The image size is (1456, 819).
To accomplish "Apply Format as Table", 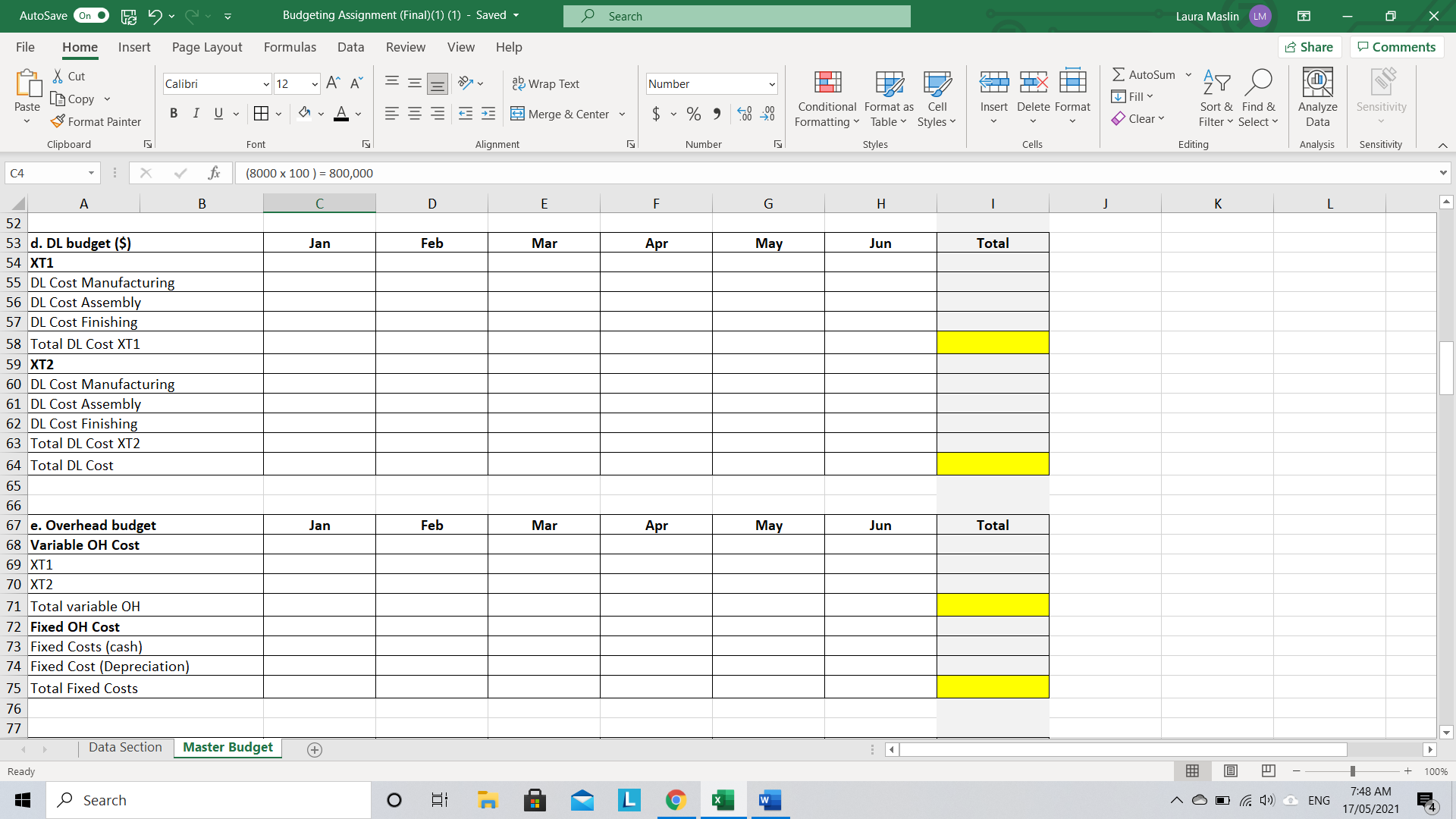I will point(888,97).
